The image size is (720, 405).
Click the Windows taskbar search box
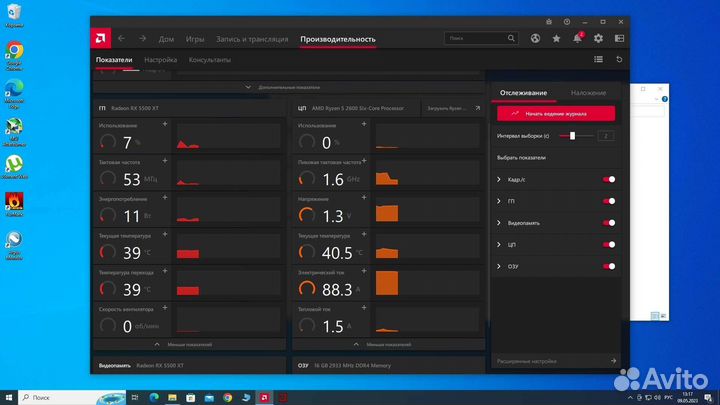72,398
